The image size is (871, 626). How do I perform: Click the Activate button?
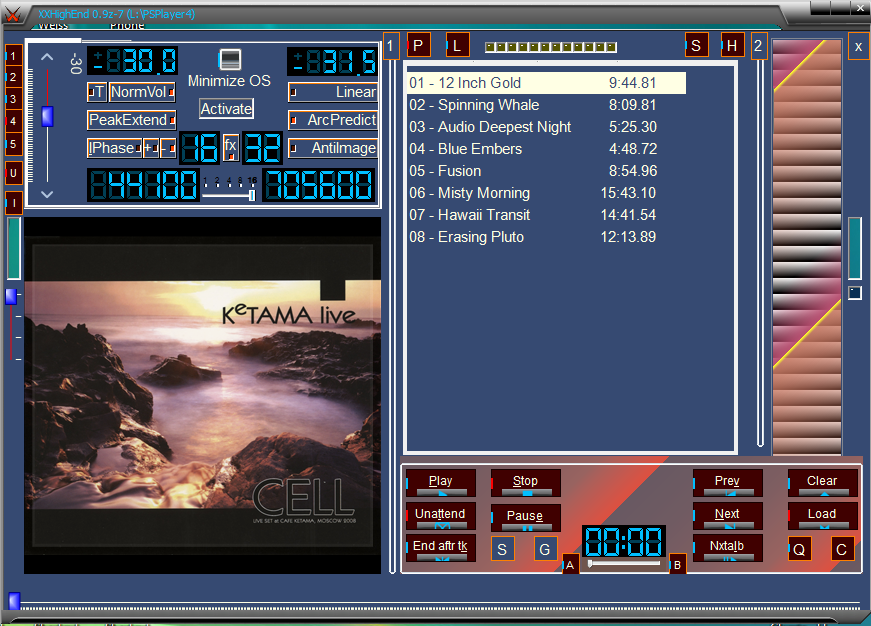[x=226, y=109]
